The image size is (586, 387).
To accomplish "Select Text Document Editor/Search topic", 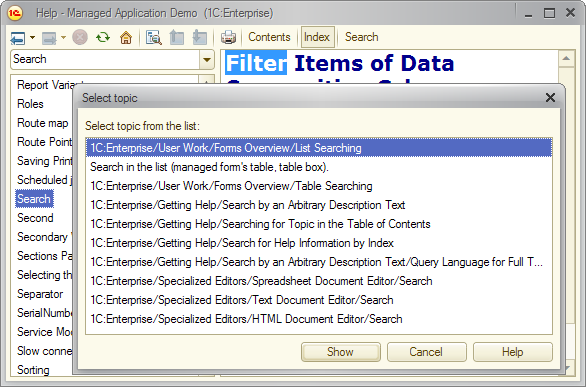I will coord(319,300).
